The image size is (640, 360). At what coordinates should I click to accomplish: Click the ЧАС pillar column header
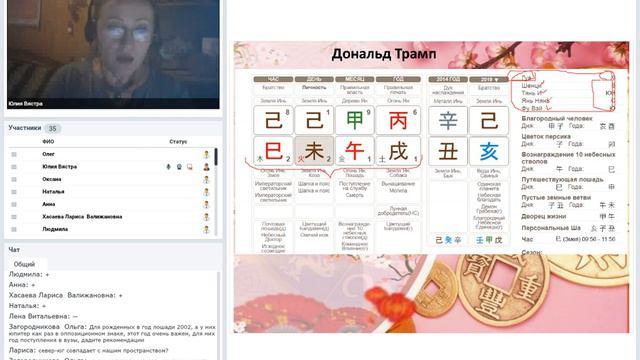(273, 79)
